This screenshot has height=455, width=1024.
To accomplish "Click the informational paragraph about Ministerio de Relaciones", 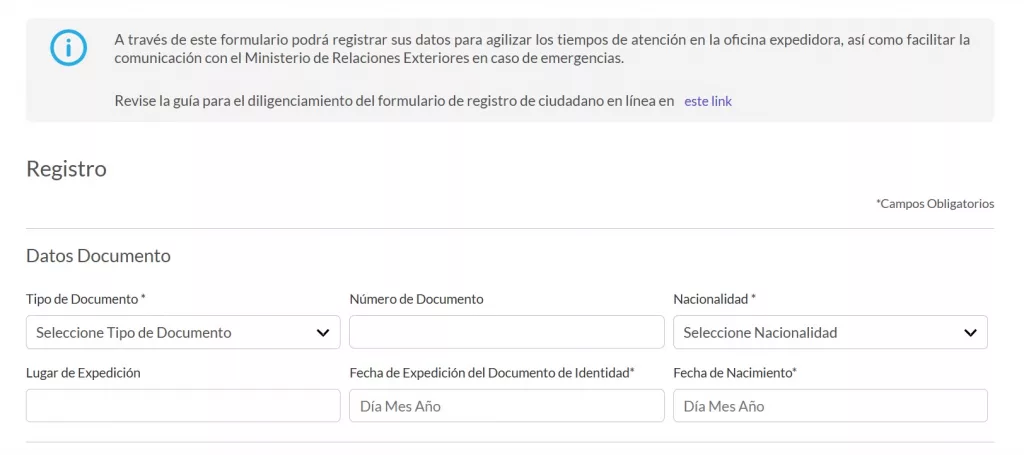I will pyautogui.click(x=540, y=49).
